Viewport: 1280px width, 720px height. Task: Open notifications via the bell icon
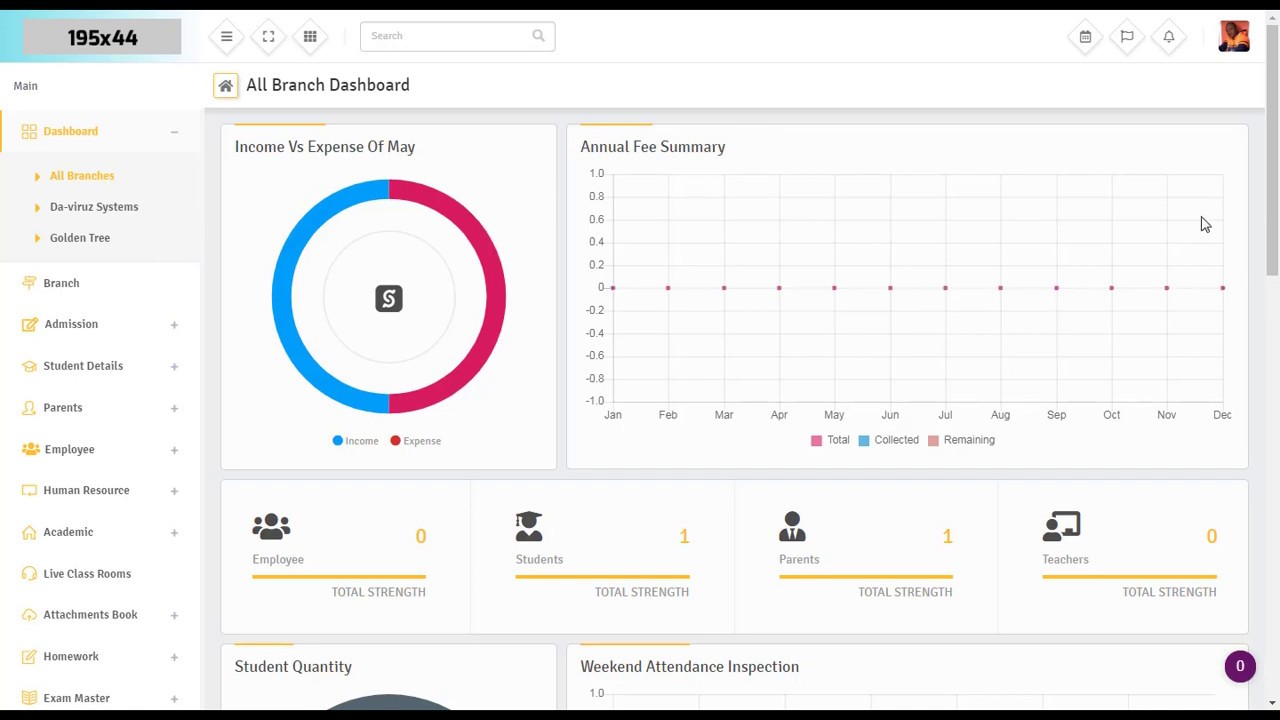tap(1168, 36)
